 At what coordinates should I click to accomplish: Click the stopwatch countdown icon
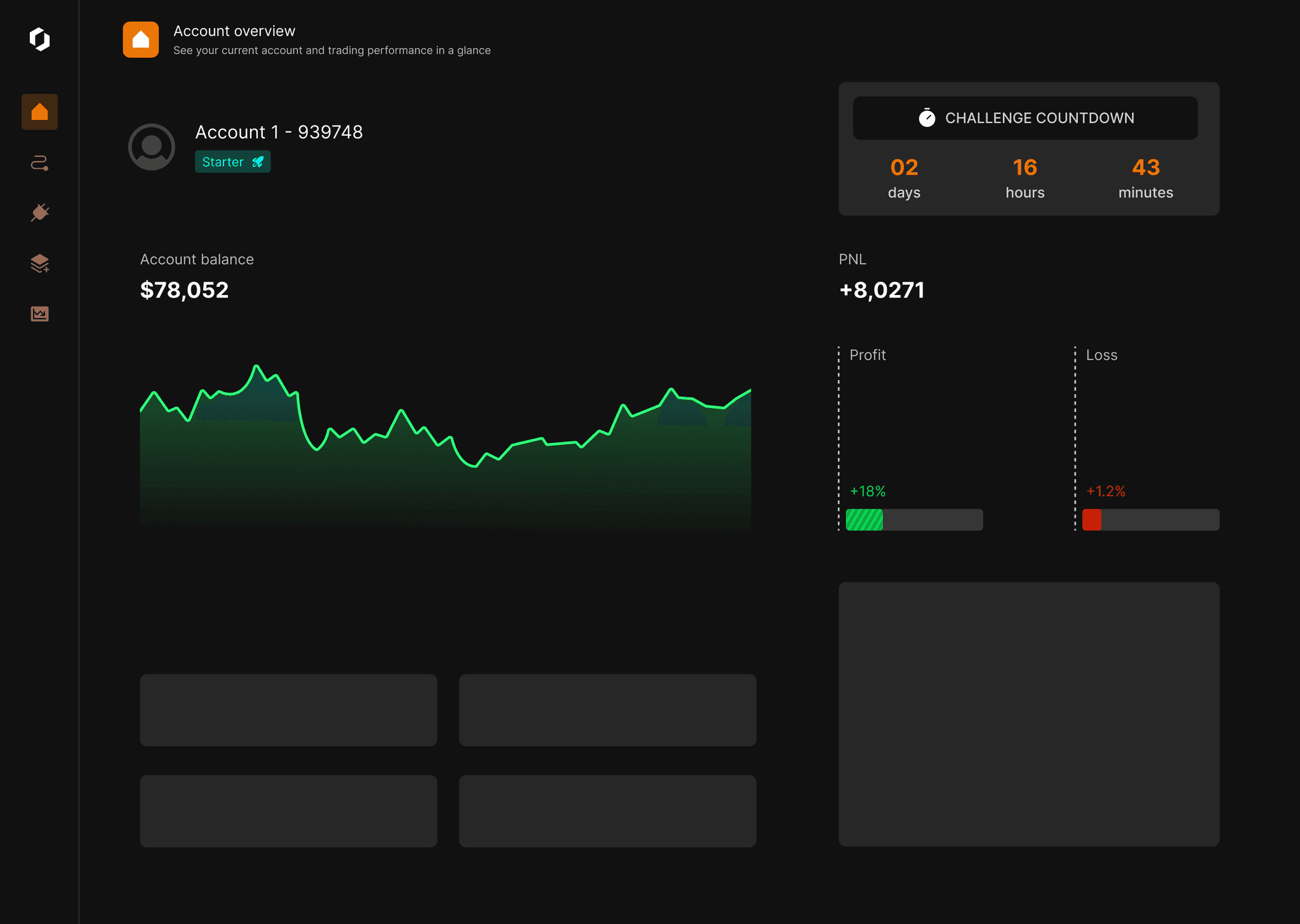[x=927, y=118]
